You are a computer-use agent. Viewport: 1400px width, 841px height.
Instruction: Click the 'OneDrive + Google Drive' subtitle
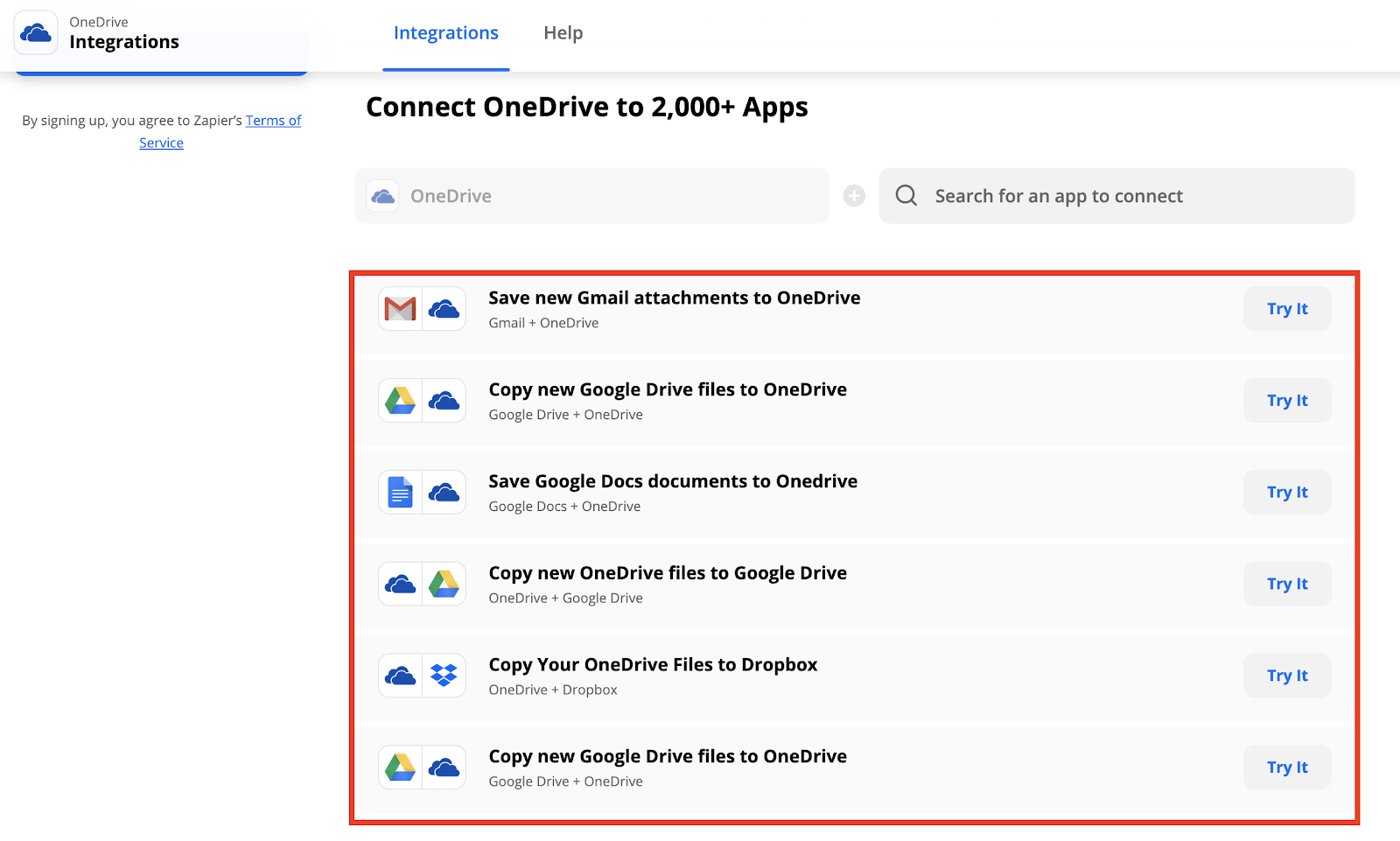click(x=565, y=599)
